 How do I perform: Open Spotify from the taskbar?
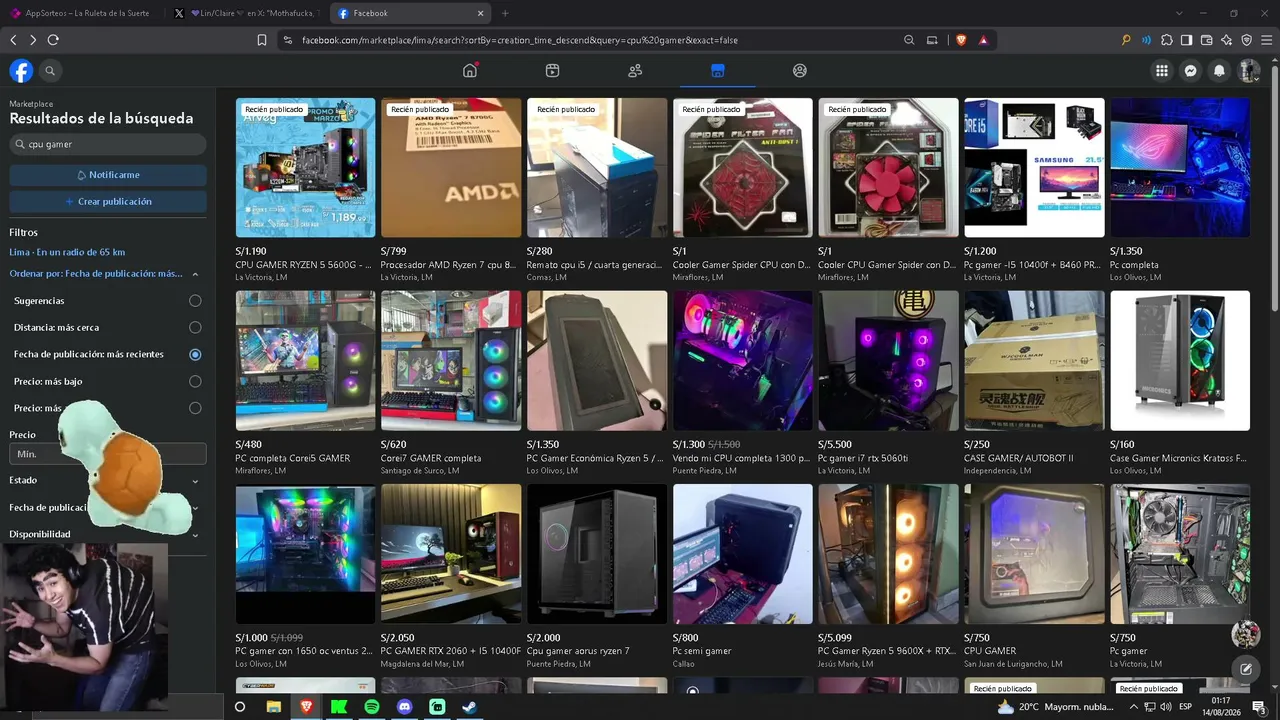coord(372,707)
